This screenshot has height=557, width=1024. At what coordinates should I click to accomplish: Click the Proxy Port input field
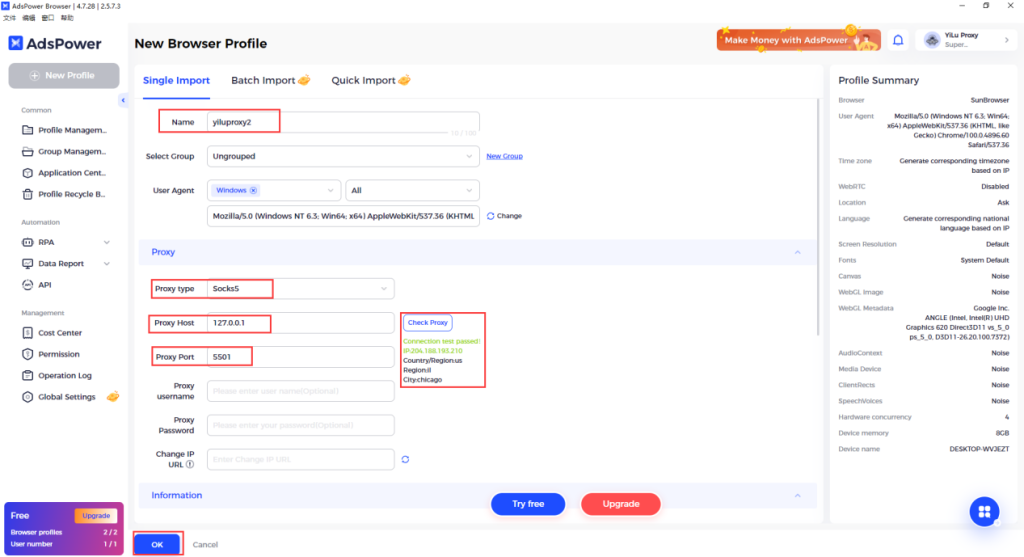click(x=300, y=357)
